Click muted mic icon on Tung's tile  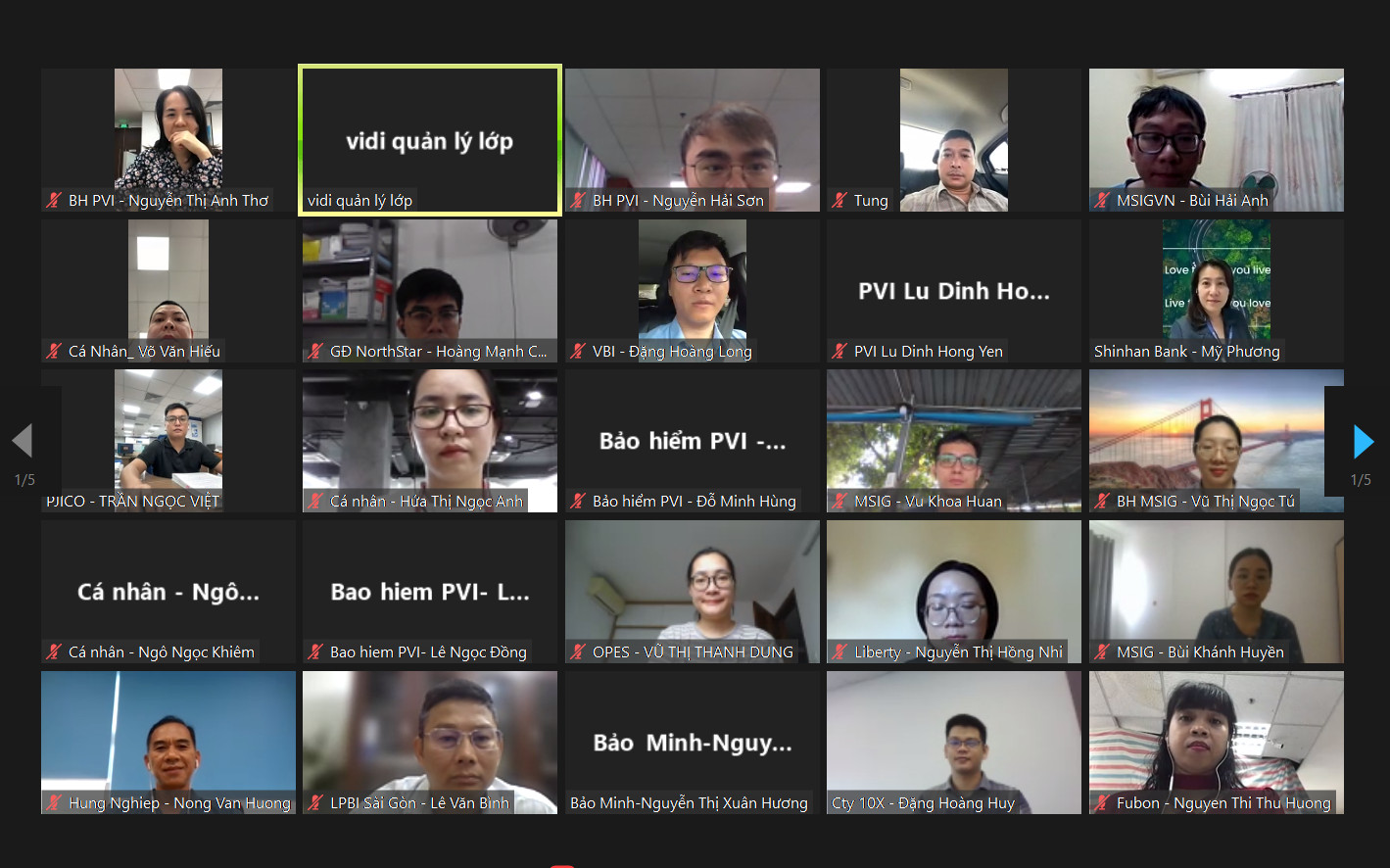(x=839, y=200)
